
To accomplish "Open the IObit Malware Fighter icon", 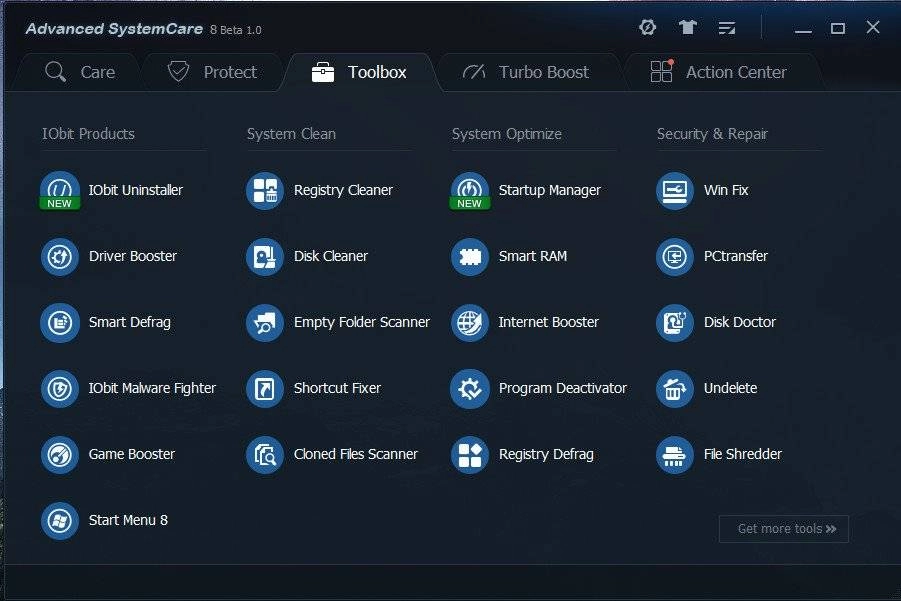I will [x=60, y=389].
